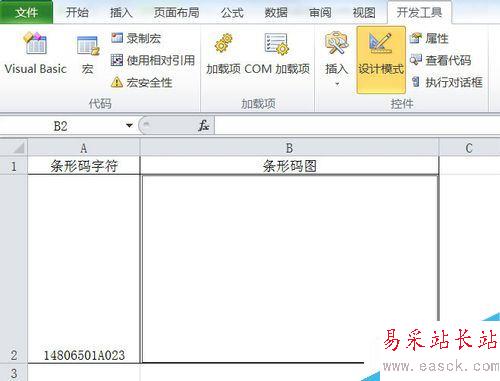Click the fx insert function button
This screenshot has width=500, height=381.
[203, 126]
